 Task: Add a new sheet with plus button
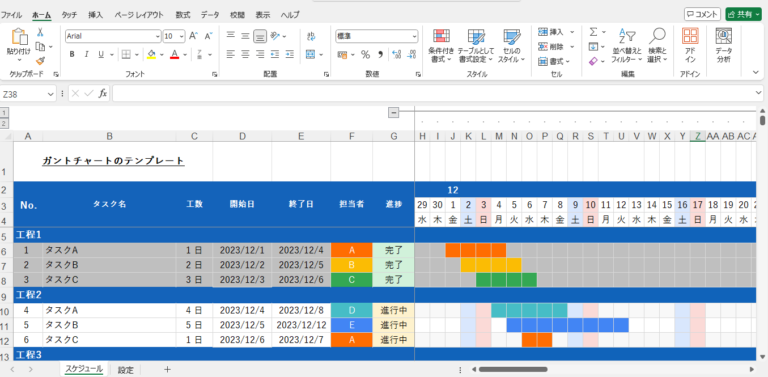tap(167, 369)
